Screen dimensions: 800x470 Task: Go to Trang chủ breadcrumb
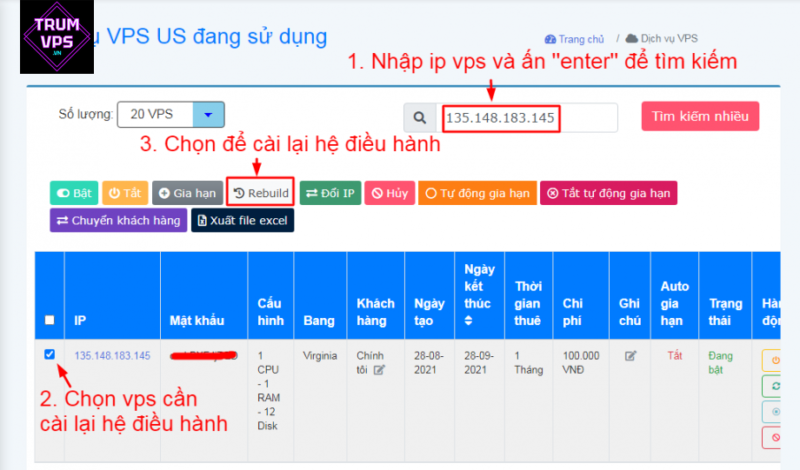pos(582,39)
